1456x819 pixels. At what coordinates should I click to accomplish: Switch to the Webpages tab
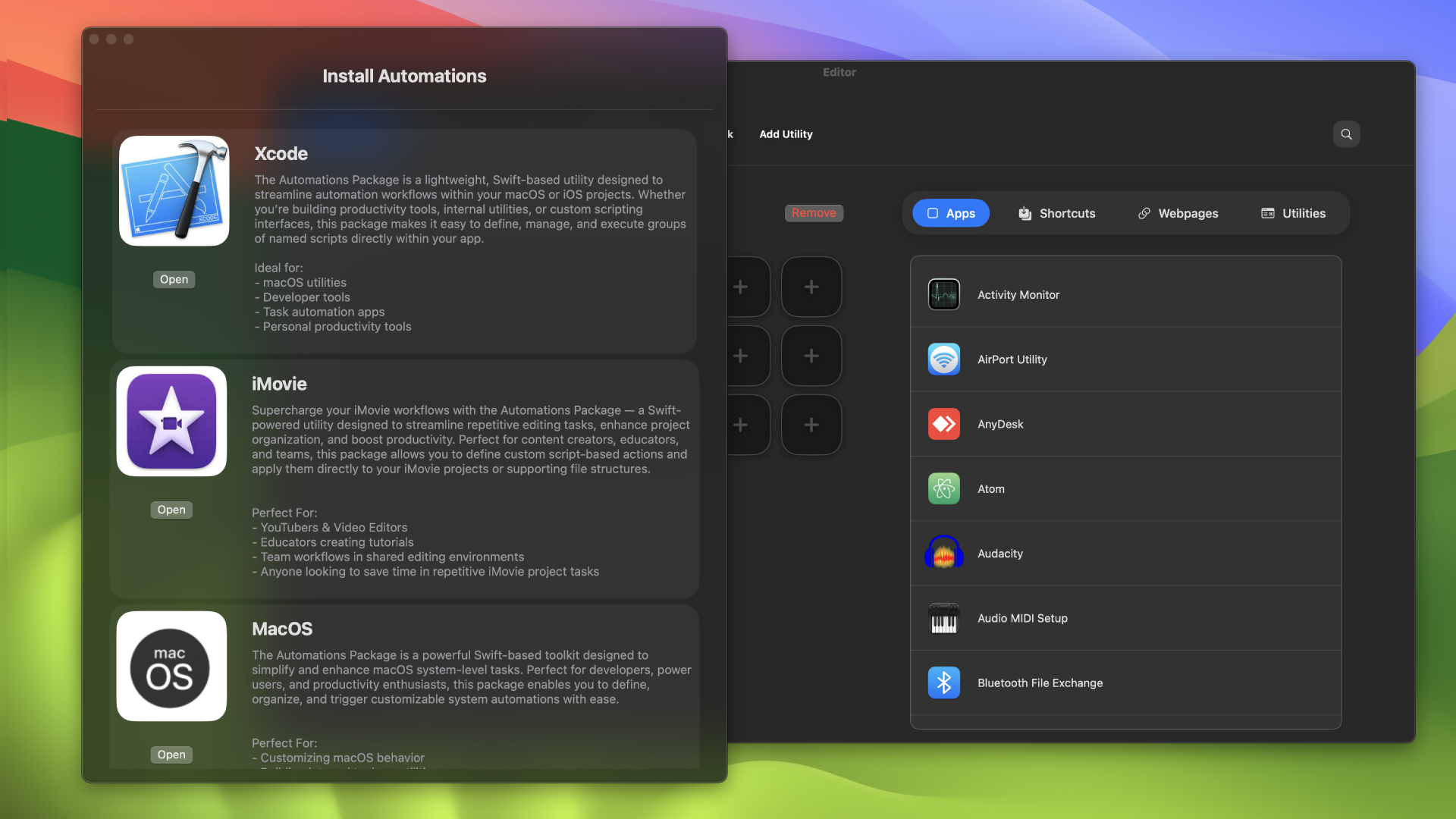(1178, 213)
